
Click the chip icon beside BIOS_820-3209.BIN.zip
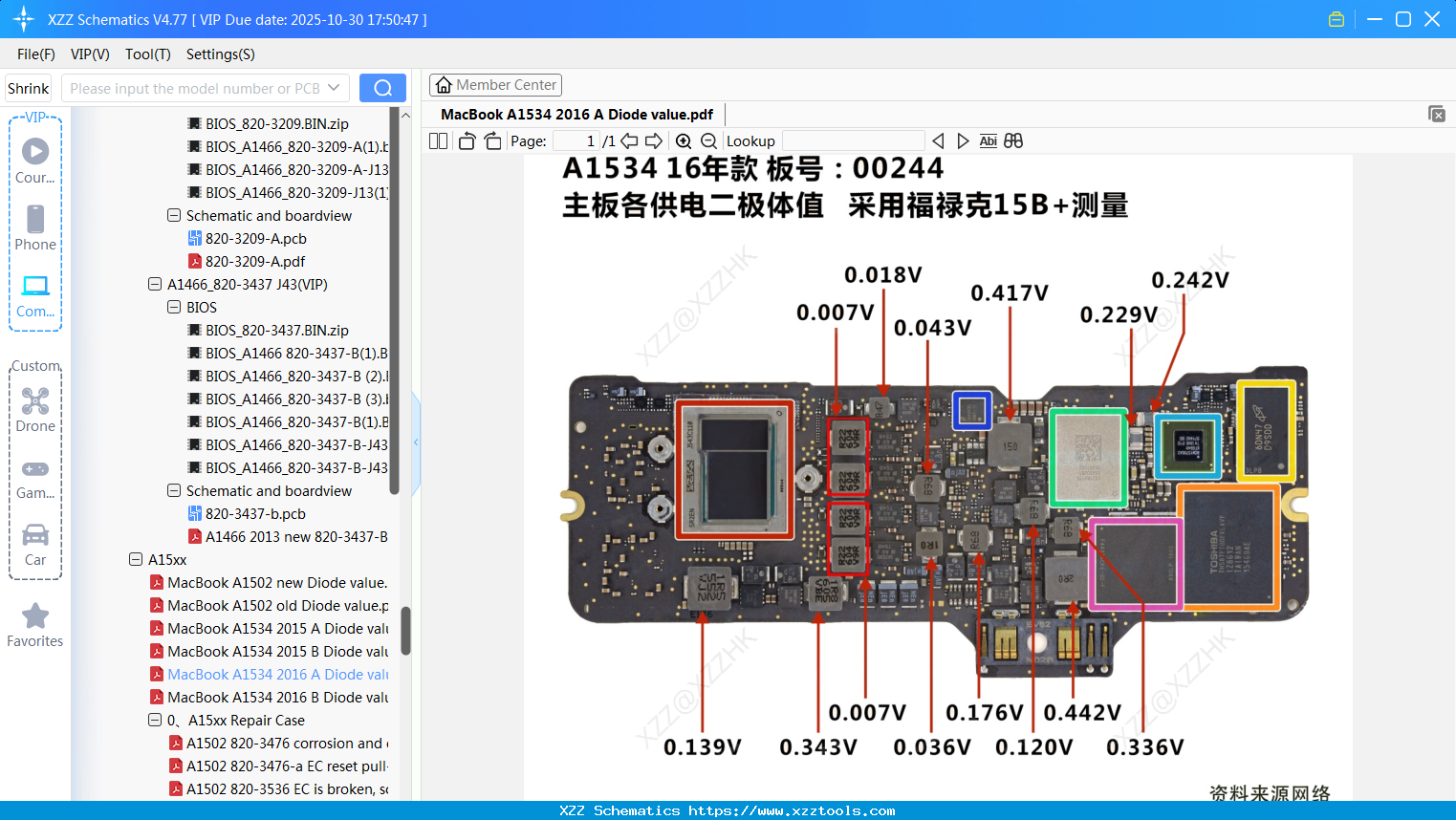coord(195,123)
